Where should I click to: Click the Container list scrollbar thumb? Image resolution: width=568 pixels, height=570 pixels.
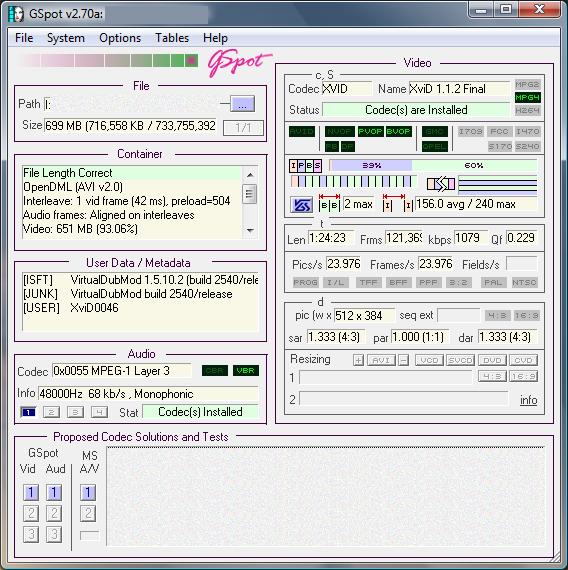pyautogui.click(x=250, y=194)
